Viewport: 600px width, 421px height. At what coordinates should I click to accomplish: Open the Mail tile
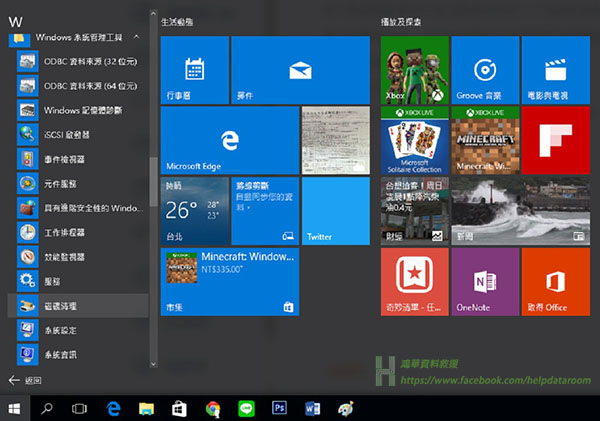[x=300, y=71]
